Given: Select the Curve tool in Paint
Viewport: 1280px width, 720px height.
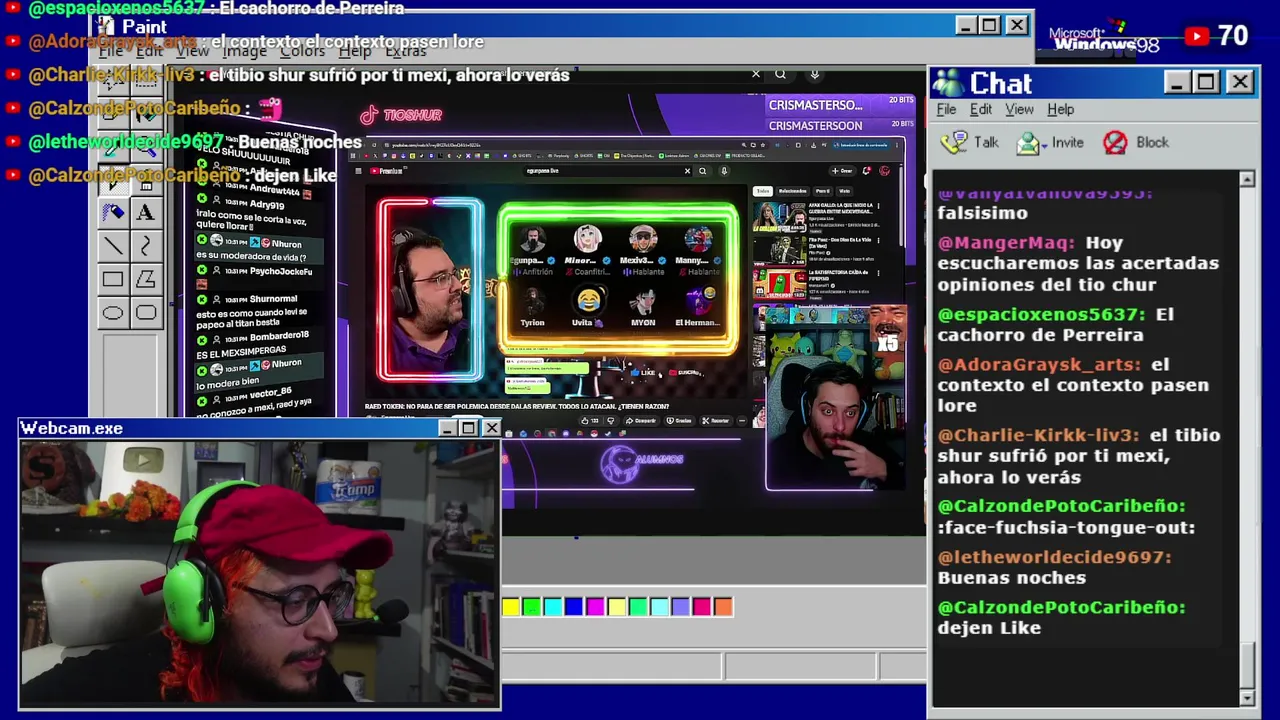Looking at the screenshot, I should (x=145, y=245).
